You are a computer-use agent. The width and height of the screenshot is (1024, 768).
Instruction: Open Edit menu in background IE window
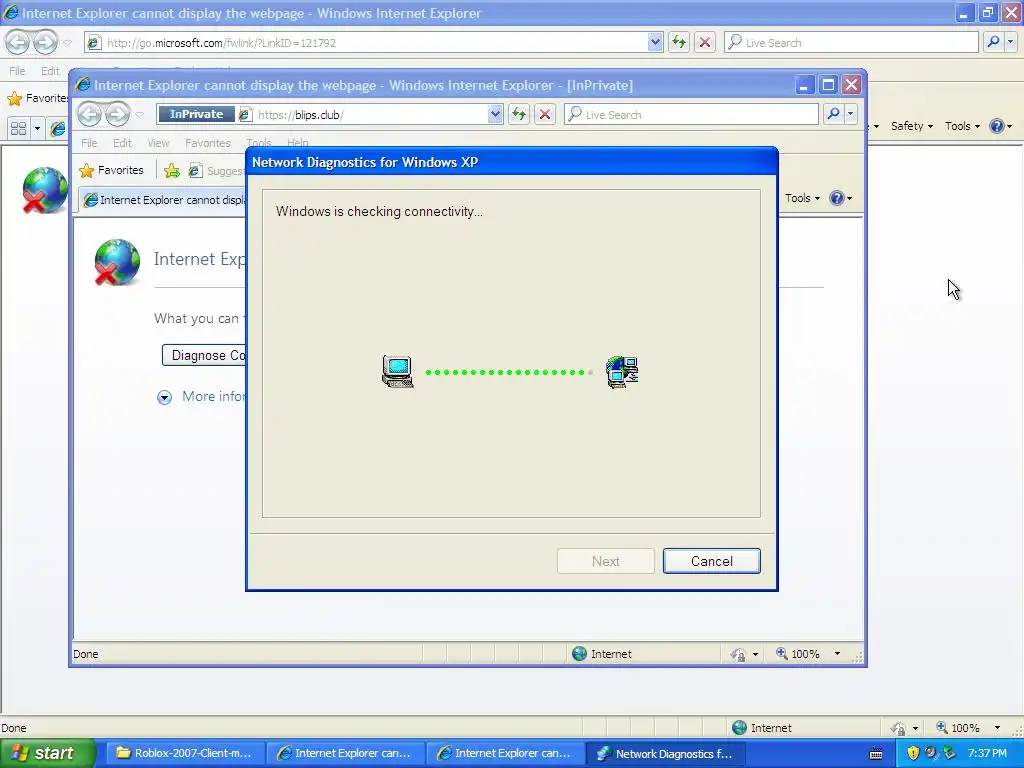tap(50, 71)
